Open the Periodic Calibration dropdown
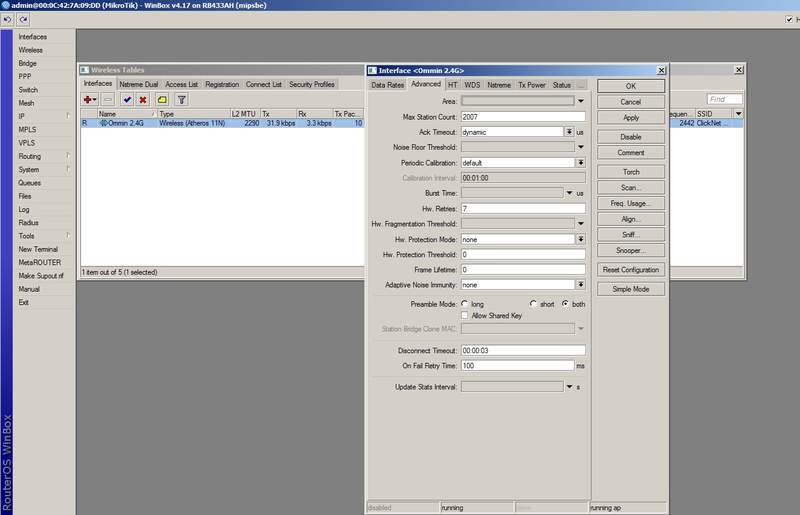The height and width of the screenshot is (515, 800). click(581, 162)
